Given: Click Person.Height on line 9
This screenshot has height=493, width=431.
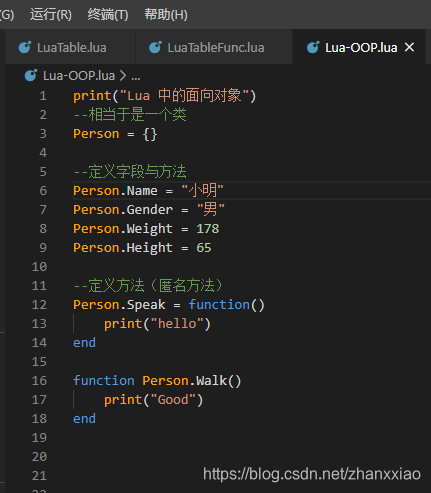Looking at the screenshot, I should 123,248.
